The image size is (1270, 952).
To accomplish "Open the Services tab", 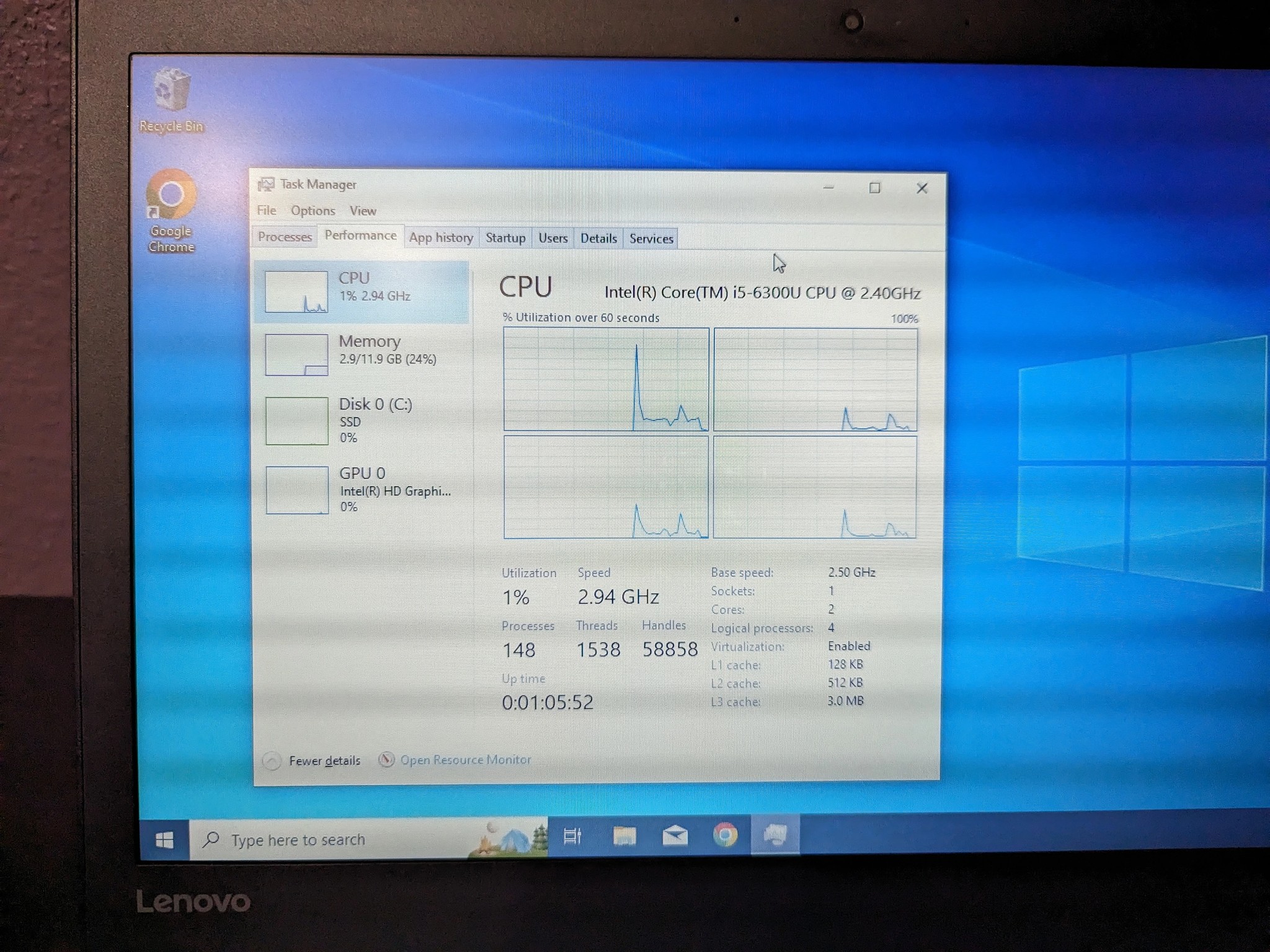I will 651,239.
